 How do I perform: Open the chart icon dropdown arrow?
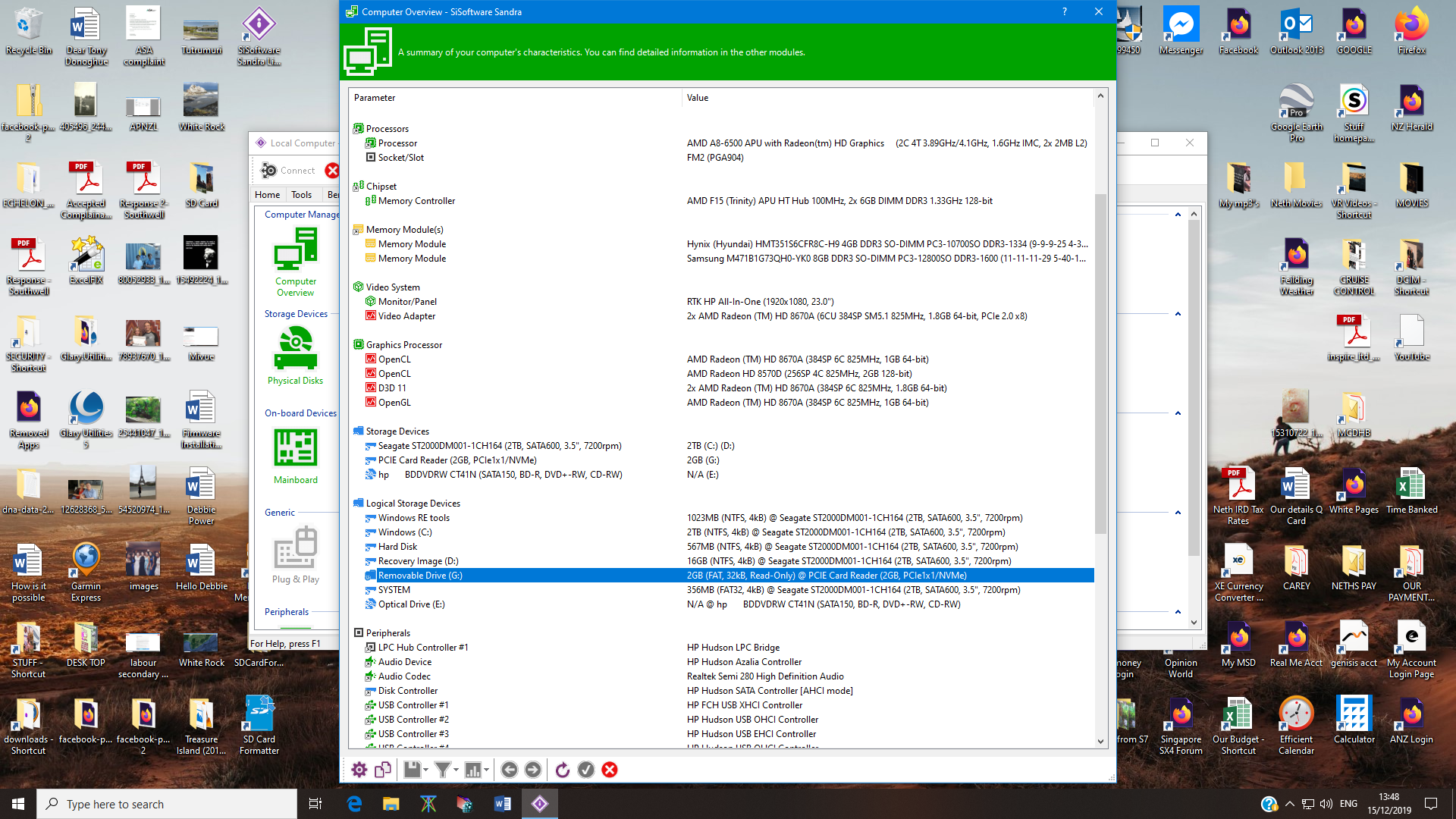[x=486, y=770]
